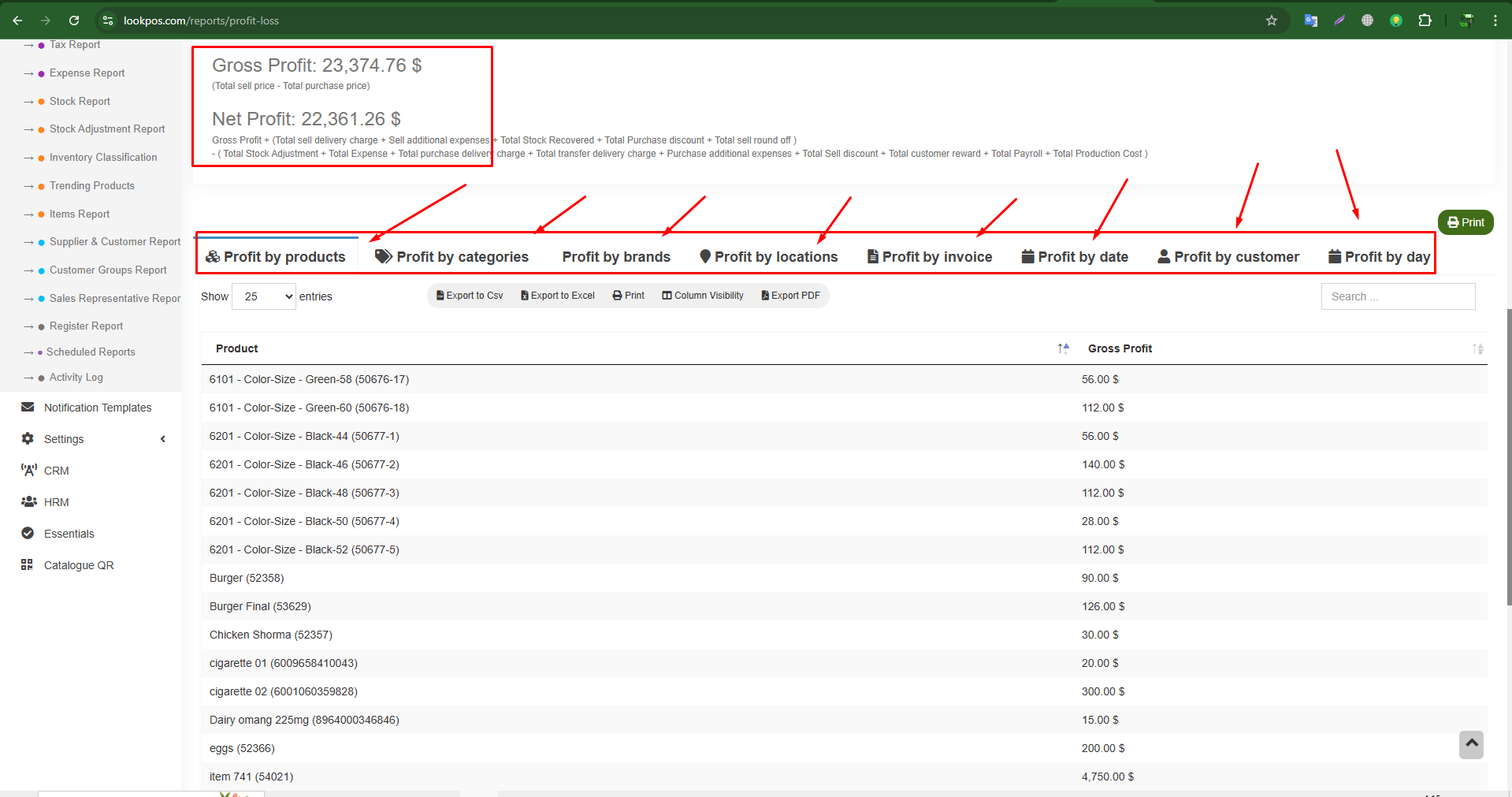
Task: Open Column Visibility options
Action: click(702, 295)
